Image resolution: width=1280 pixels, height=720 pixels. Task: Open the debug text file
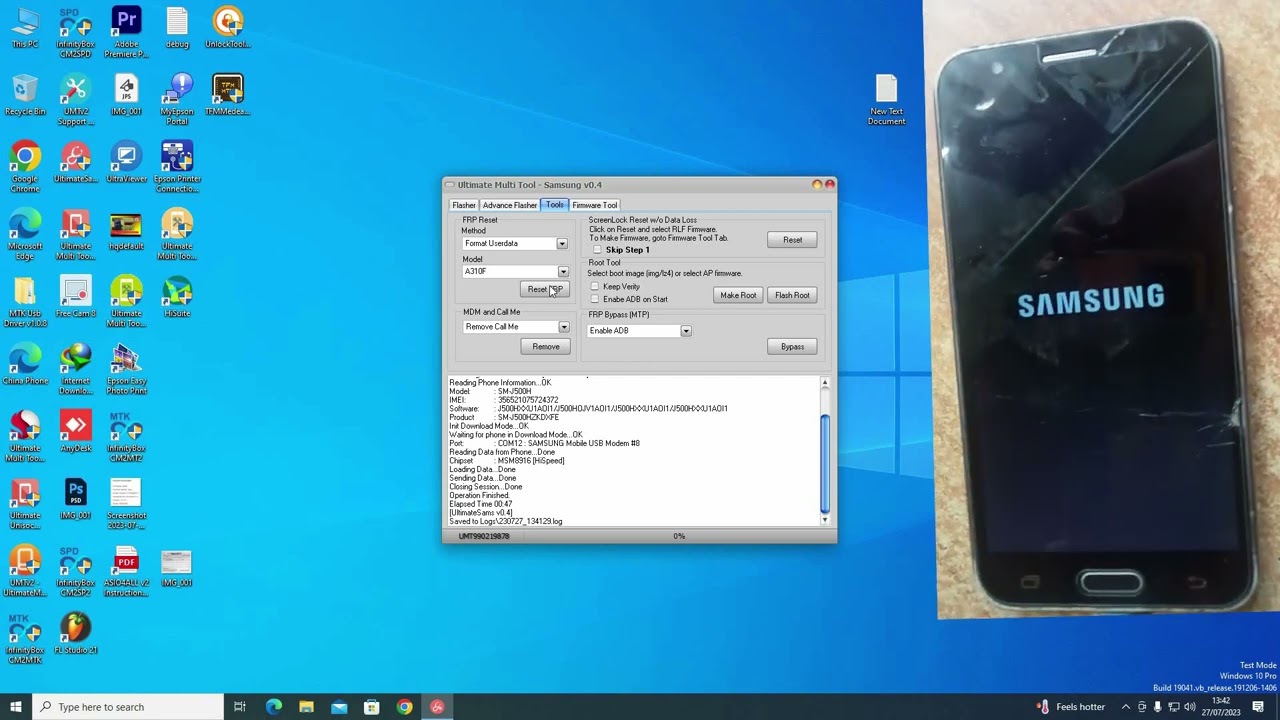click(177, 28)
